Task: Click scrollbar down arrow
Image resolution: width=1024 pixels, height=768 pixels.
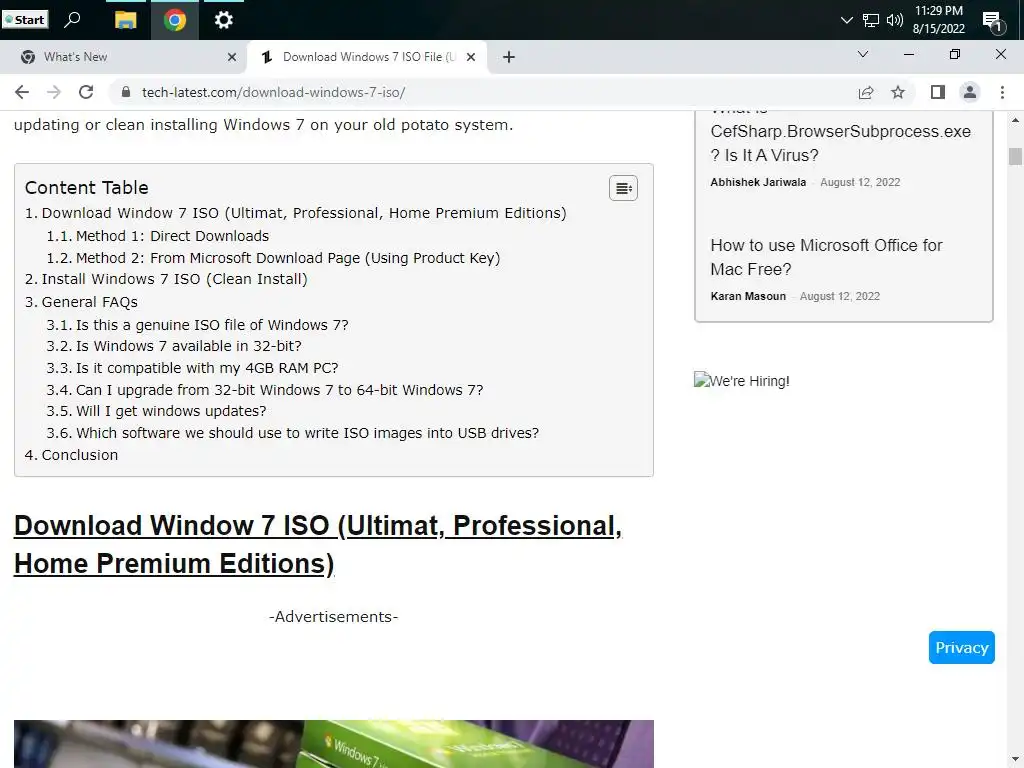Action: click(x=1015, y=759)
